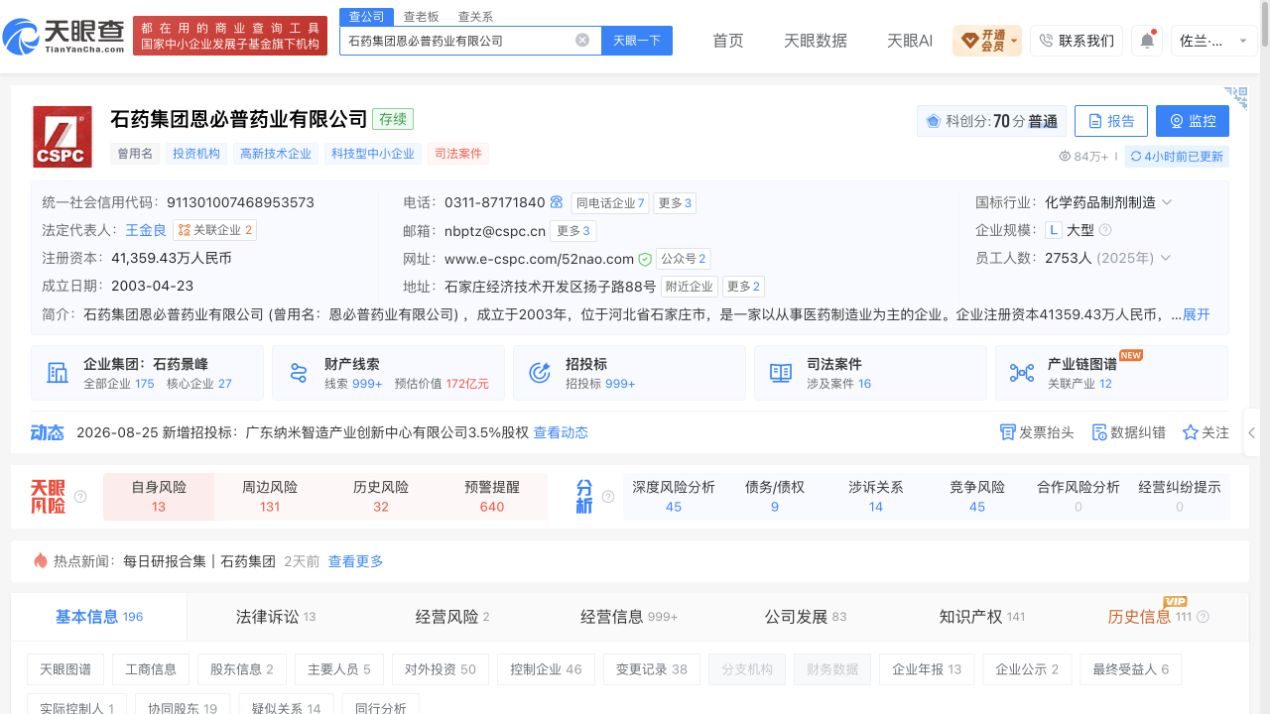Click the 查看动态 link
1270x714 pixels.
click(560, 432)
